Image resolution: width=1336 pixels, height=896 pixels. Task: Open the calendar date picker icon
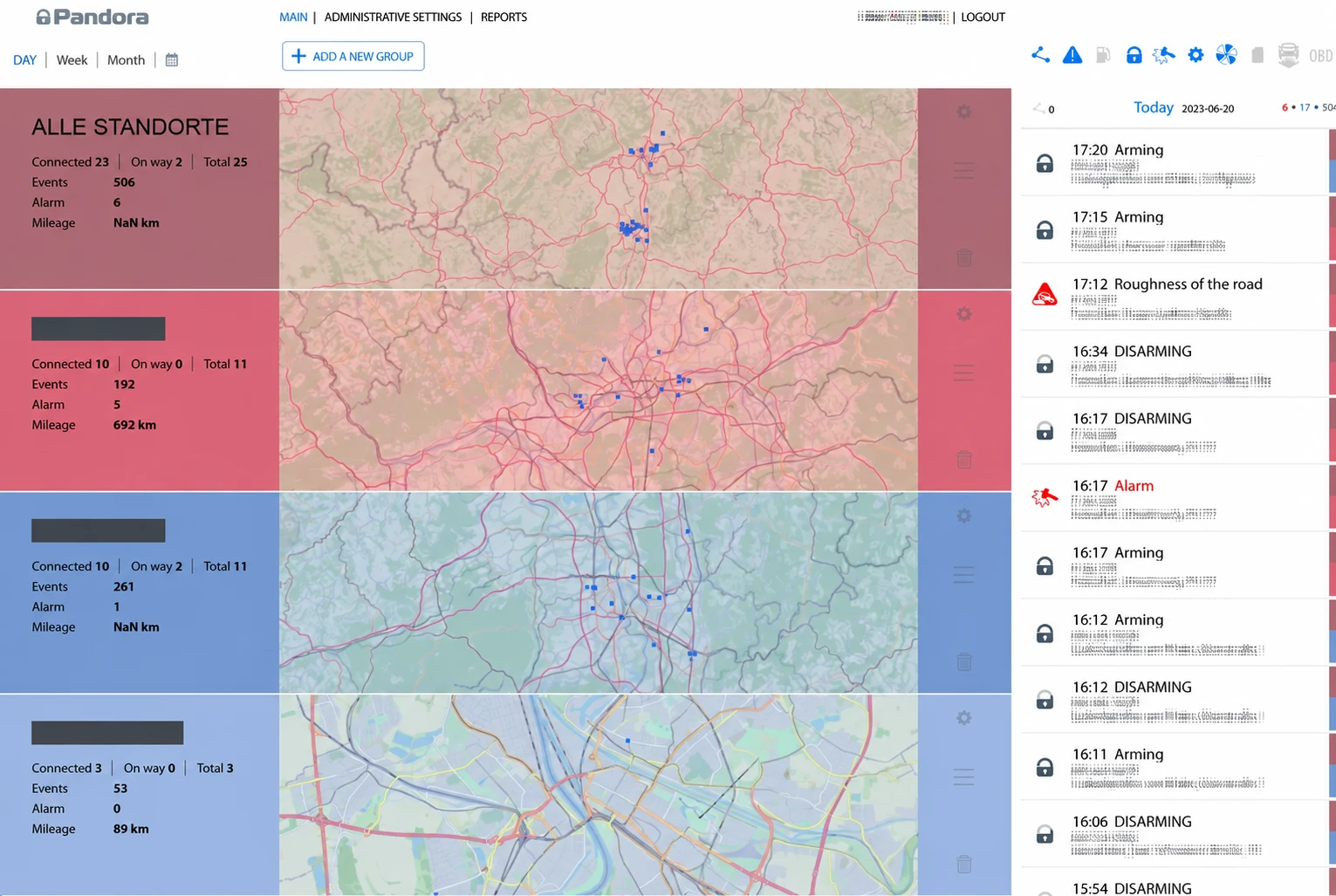coord(172,60)
